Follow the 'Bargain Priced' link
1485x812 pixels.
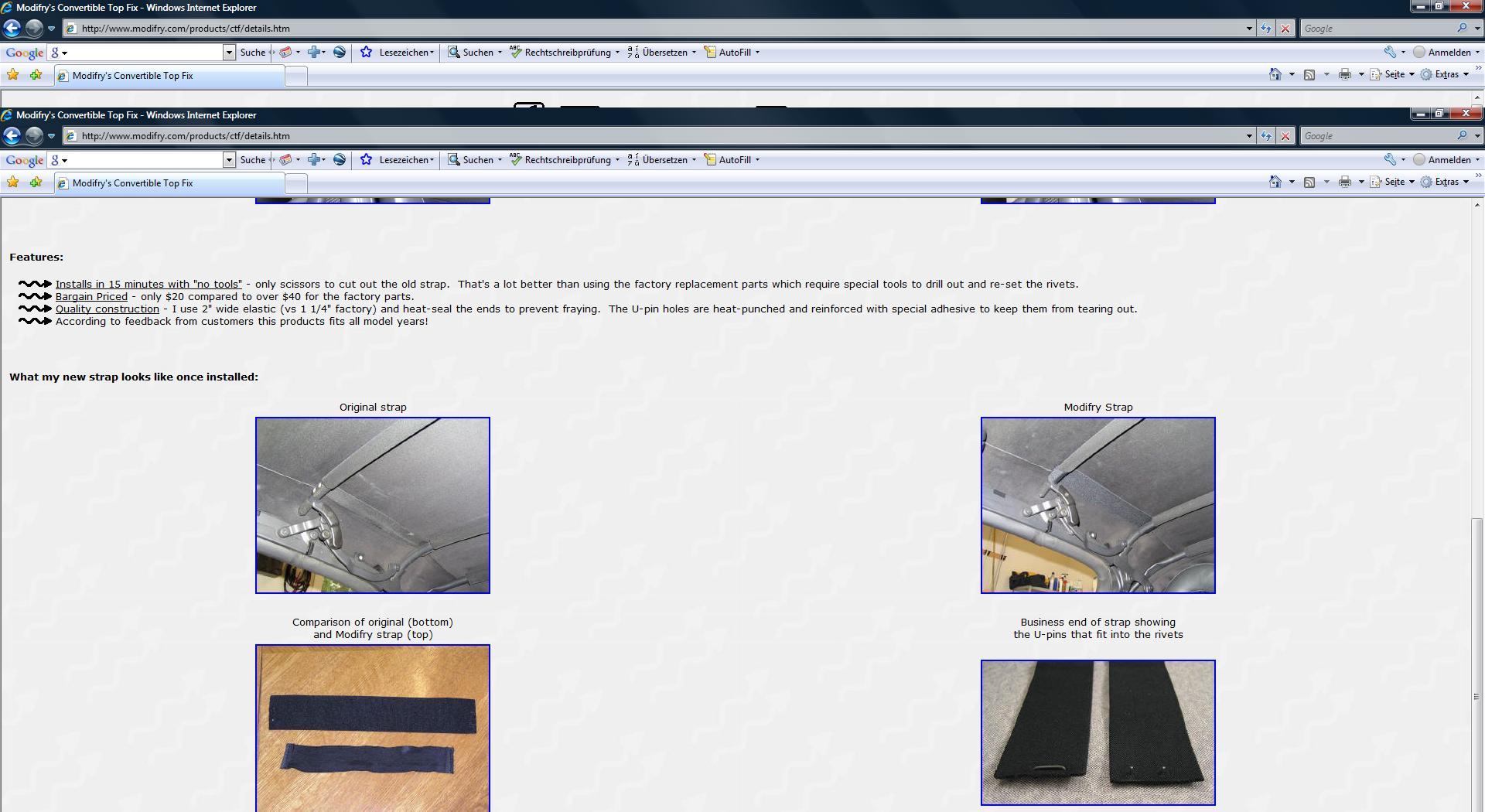91,297
